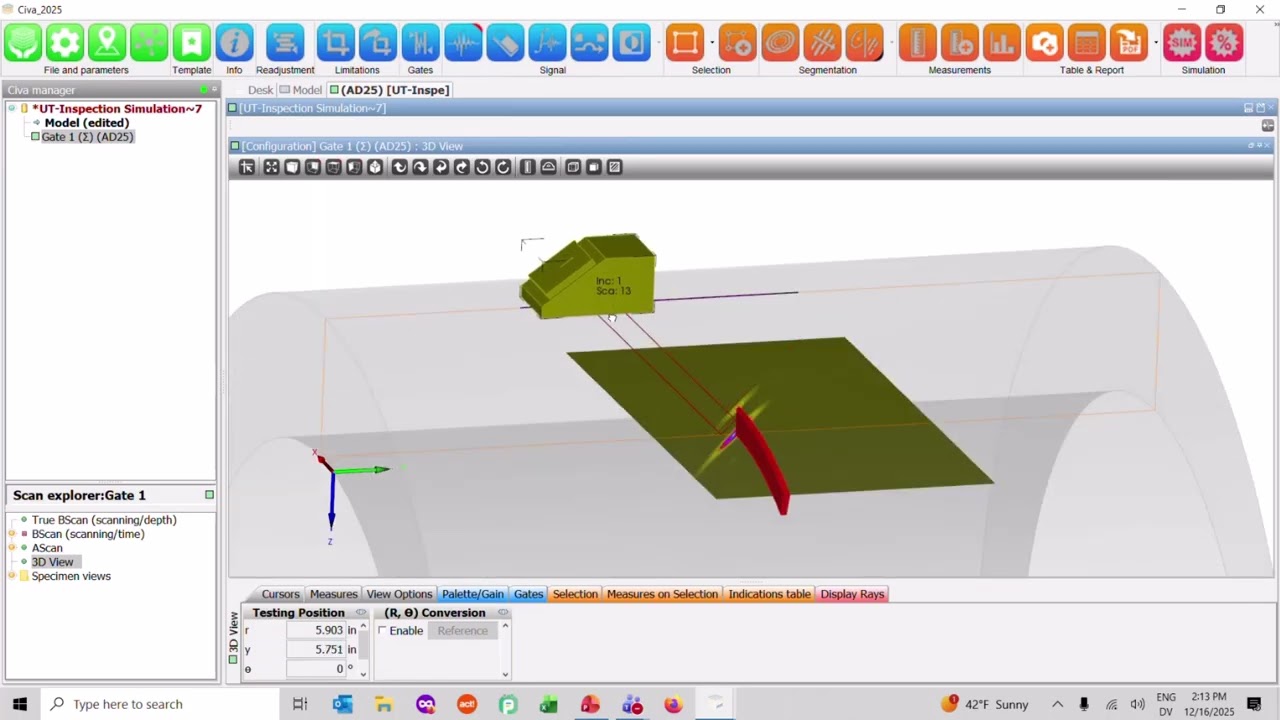The width and height of the screenshot is (1280, 720).
Task: Expand the BScan (scanning/time) tree node
Action: click(x=12, y=534)
